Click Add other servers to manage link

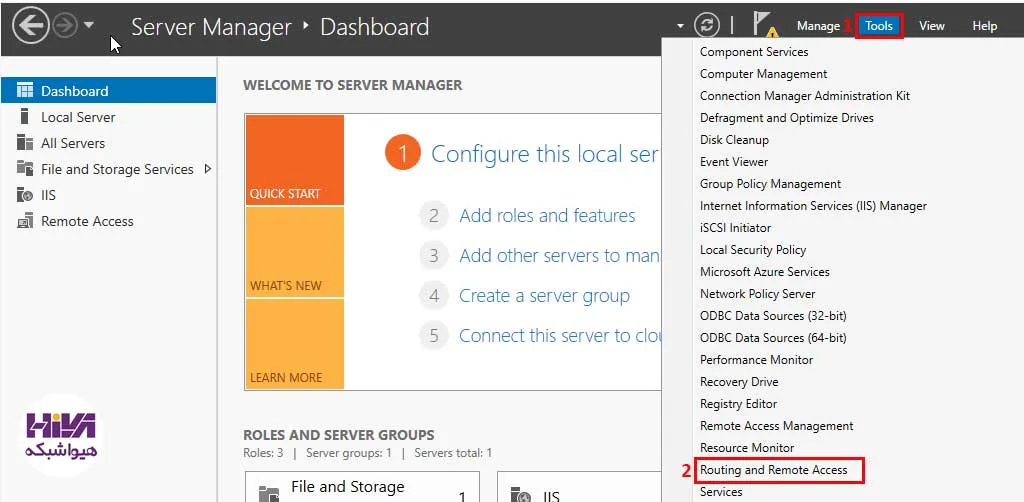tap(559, 255)
